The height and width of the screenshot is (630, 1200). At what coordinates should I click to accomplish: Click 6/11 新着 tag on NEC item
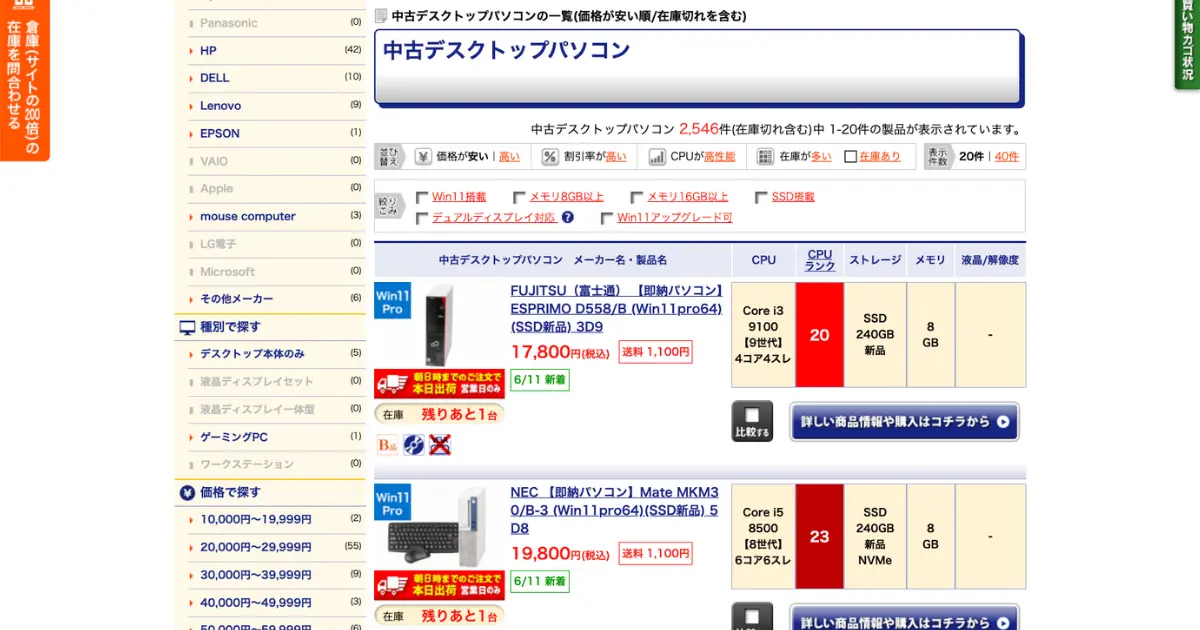pos(540,581)
